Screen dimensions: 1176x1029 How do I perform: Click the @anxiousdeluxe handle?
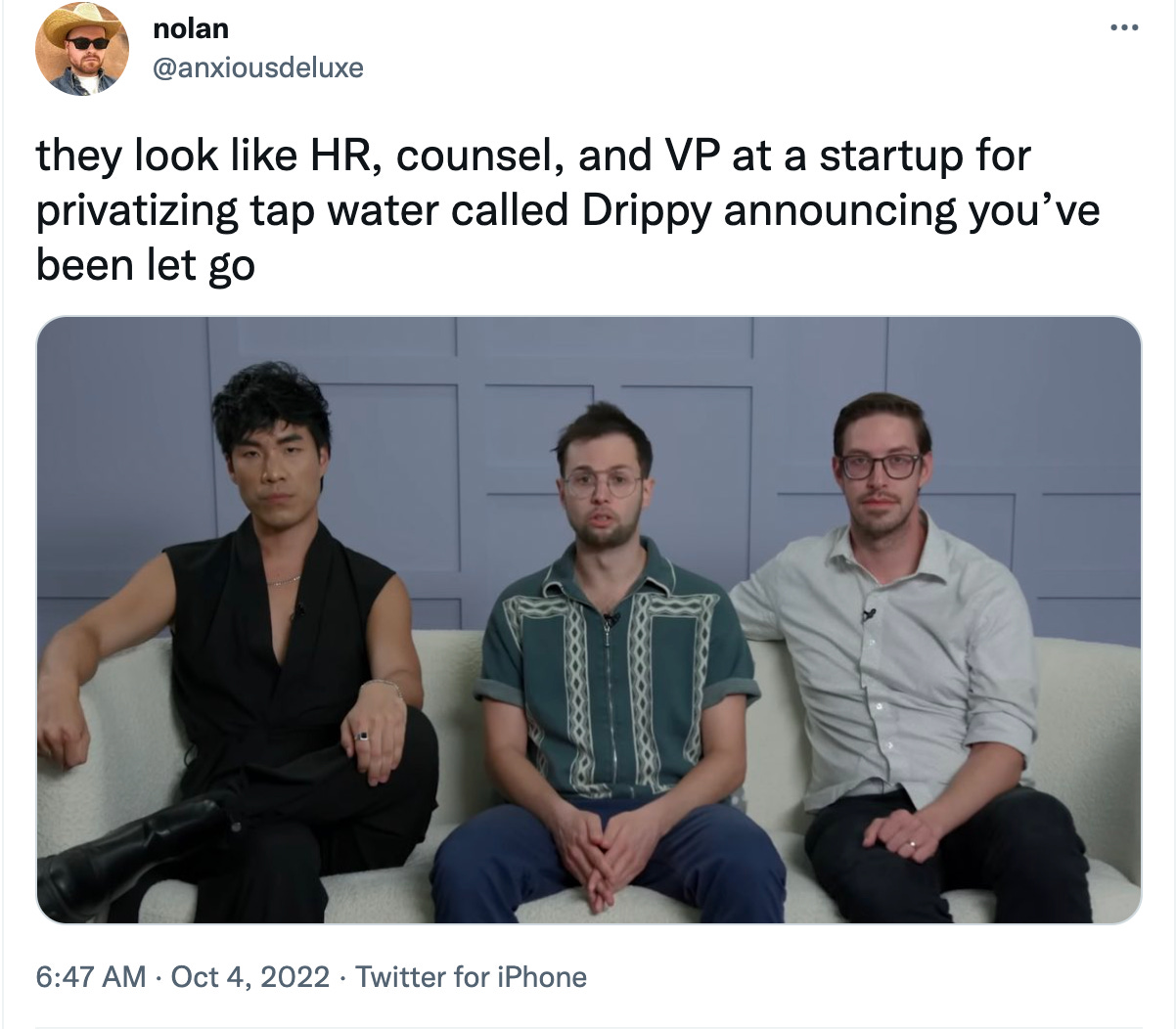[258, 67]
